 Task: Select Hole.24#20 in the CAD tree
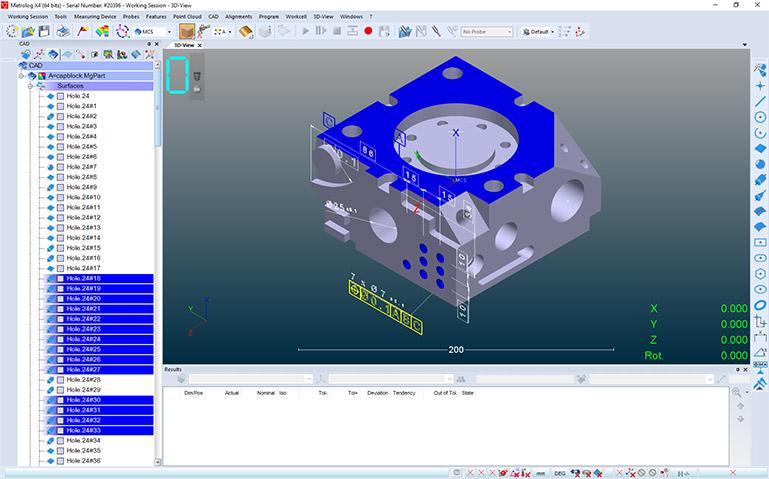tap(83, 299)
